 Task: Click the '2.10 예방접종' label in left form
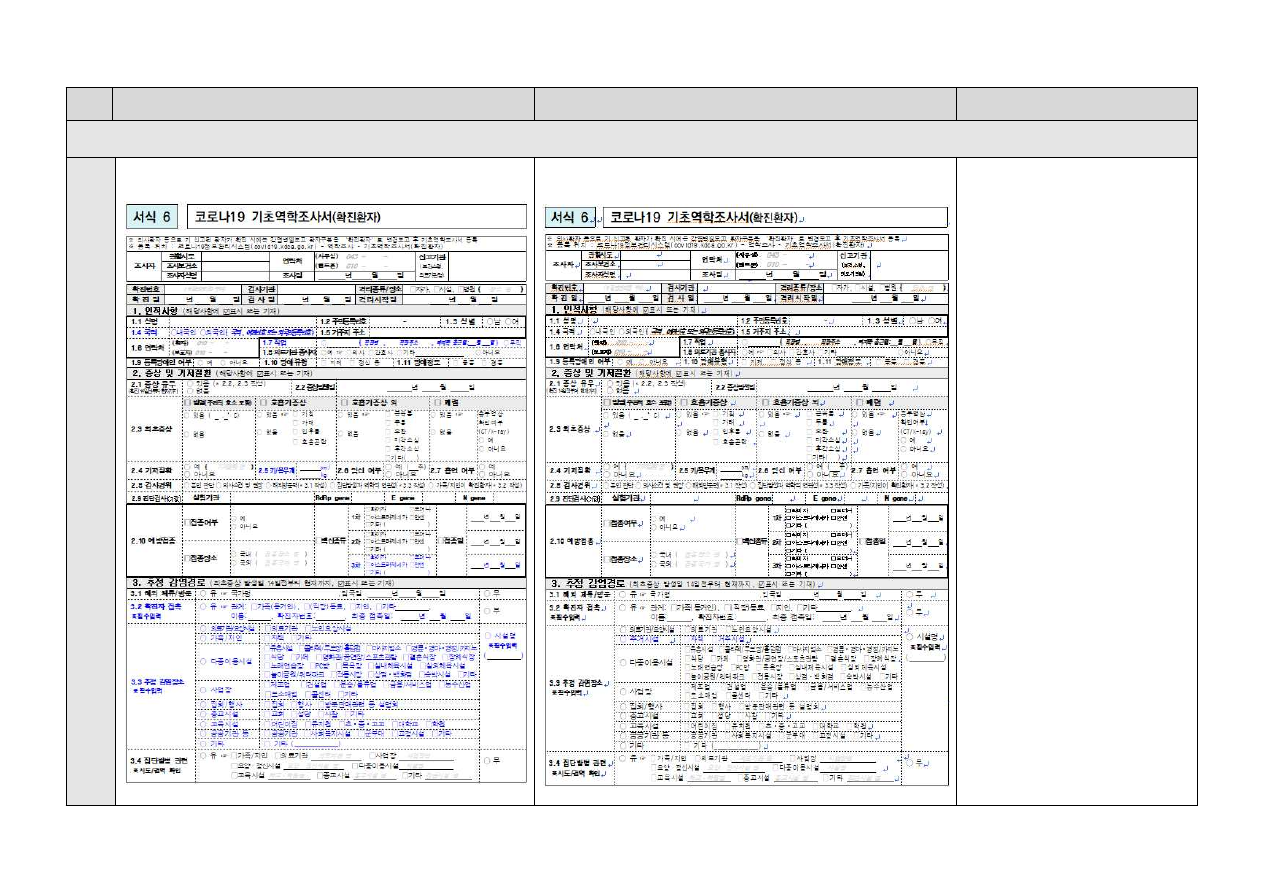click(x=155, y=541)
